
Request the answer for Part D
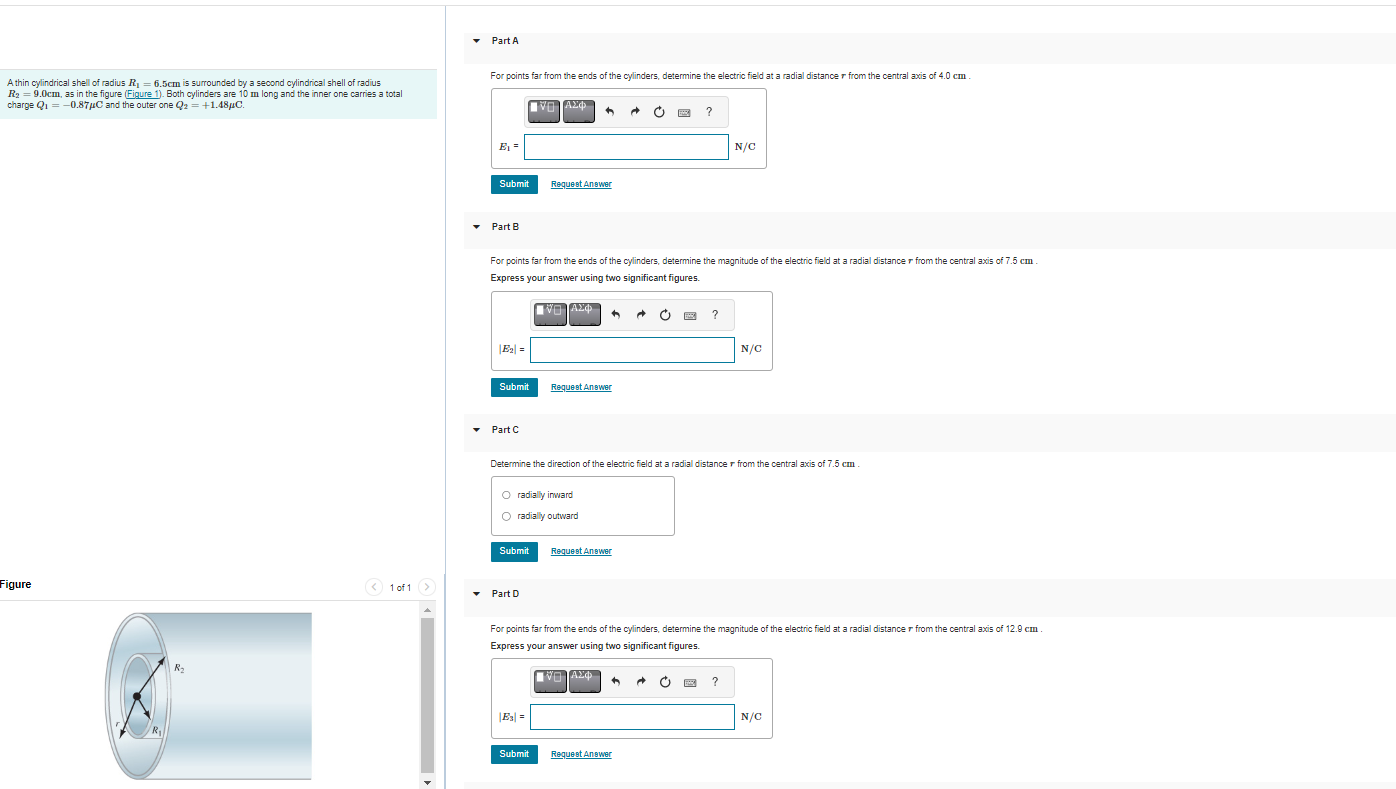pos(581,754)
